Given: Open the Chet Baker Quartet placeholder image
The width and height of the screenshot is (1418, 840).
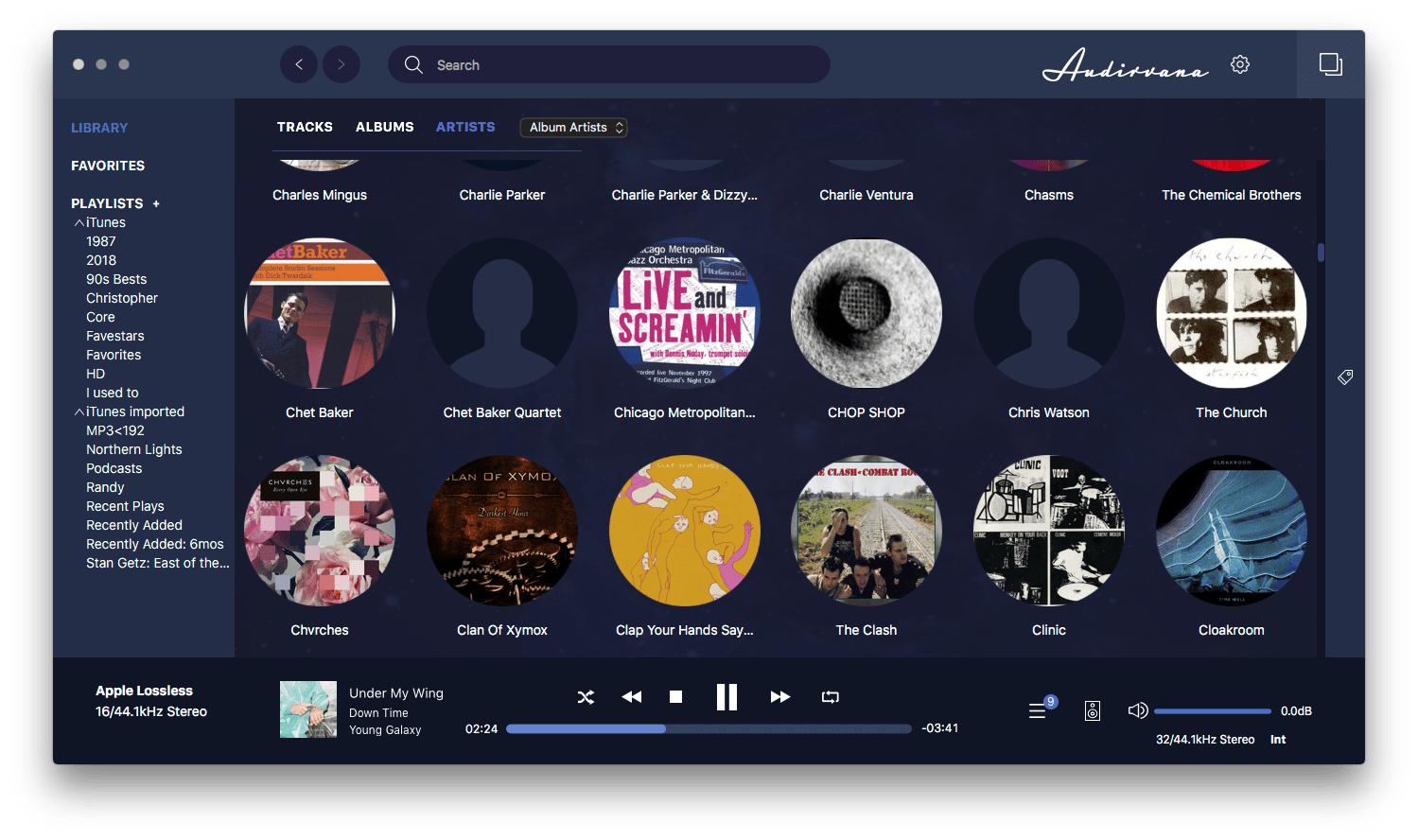Looking at the screenshot, I should [502, 313].
